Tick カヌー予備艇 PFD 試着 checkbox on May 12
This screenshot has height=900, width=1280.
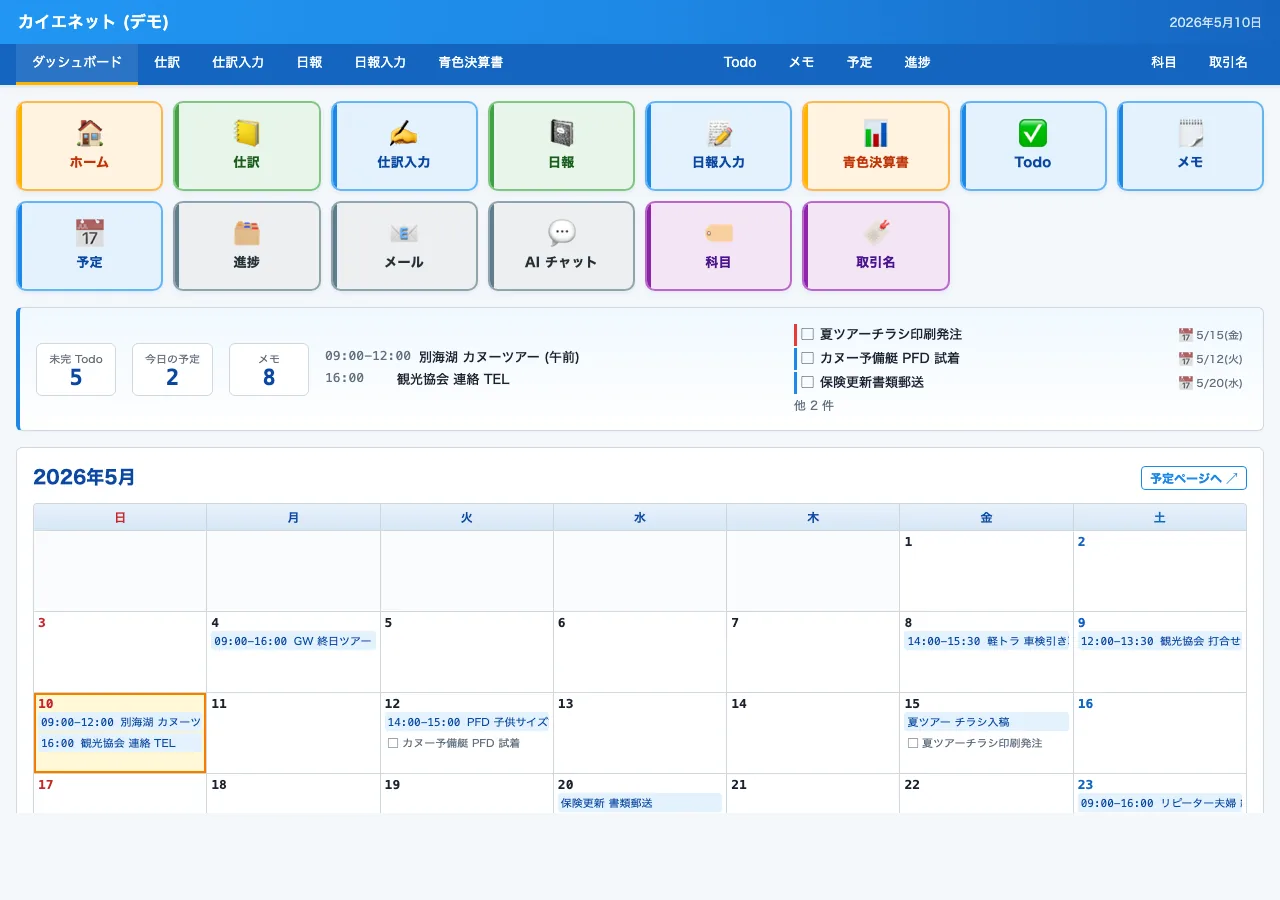pyautogui.click(x=393, y=743)
